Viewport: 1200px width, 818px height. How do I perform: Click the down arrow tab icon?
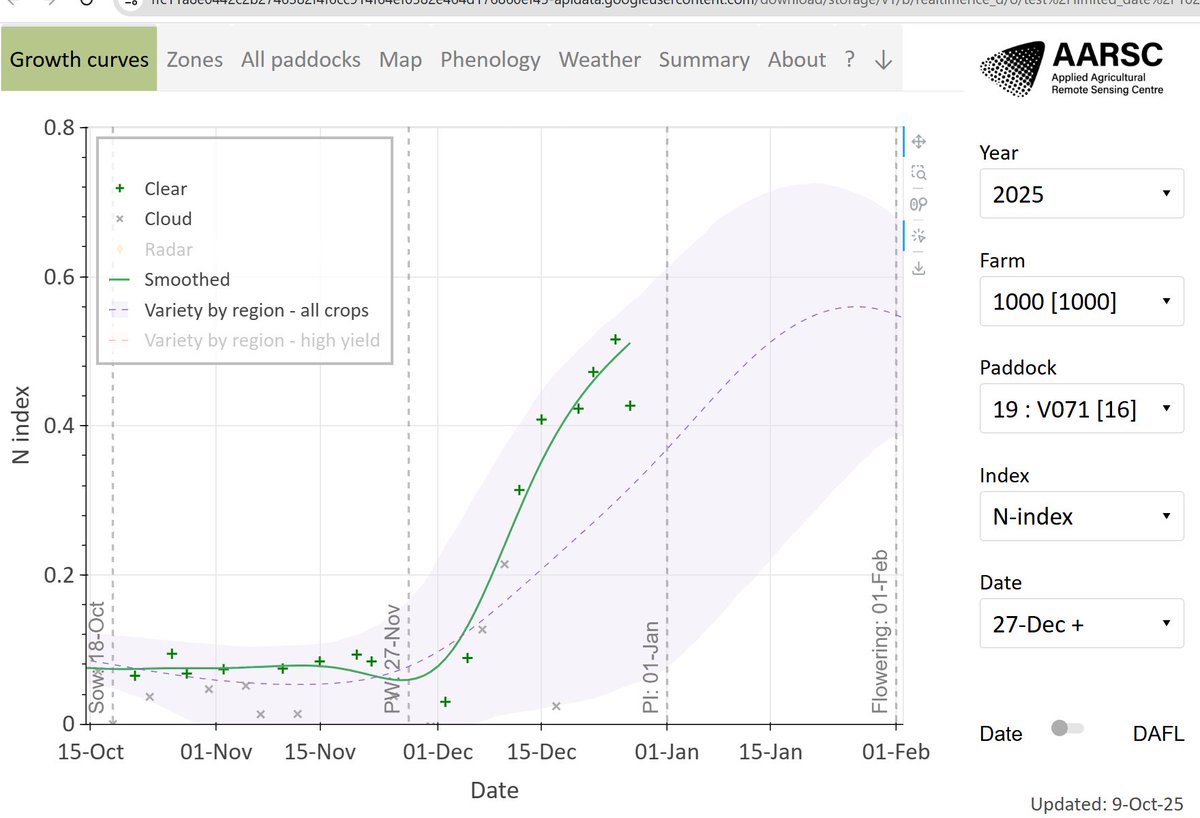pyautogui.click(x=882, y=60)
